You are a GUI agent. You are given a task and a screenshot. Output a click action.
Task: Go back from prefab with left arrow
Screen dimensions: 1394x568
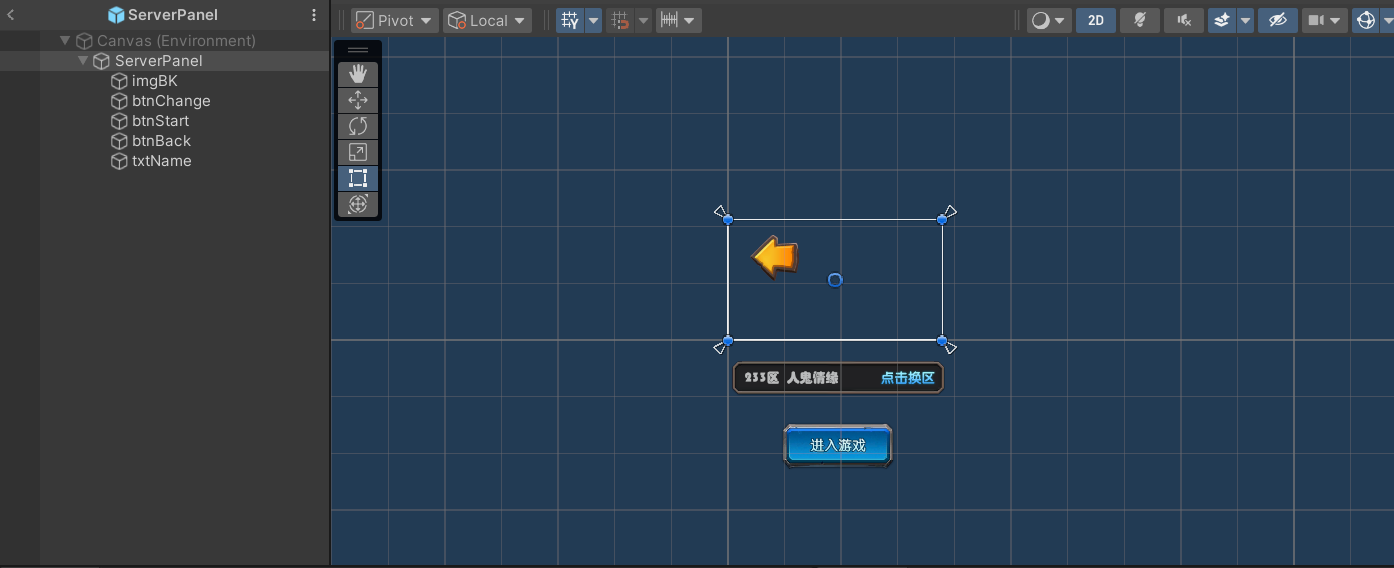pyautogui.click(x=11, y=15)
